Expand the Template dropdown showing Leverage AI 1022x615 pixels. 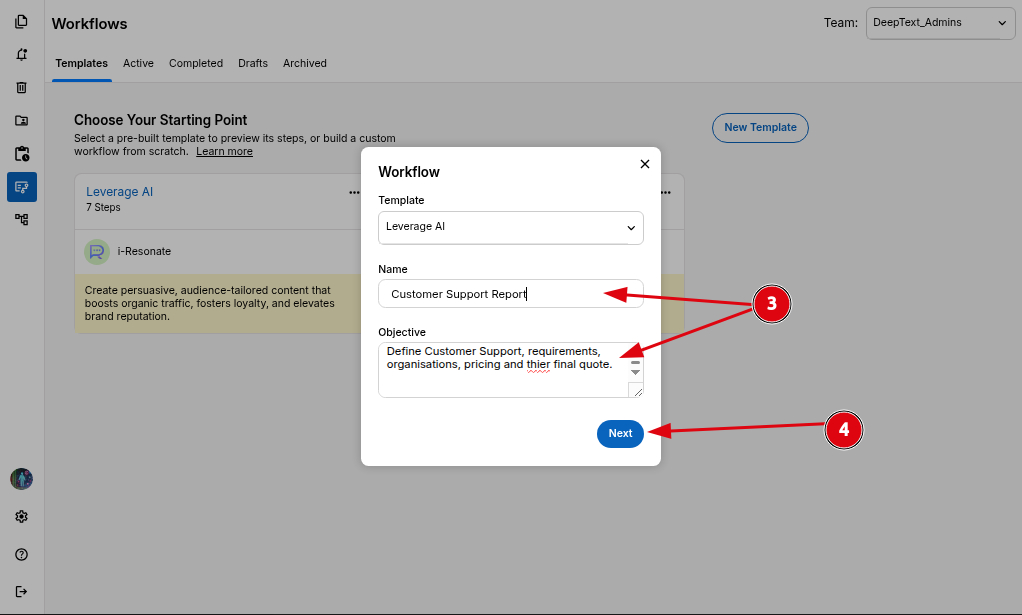tap(510, 227)
